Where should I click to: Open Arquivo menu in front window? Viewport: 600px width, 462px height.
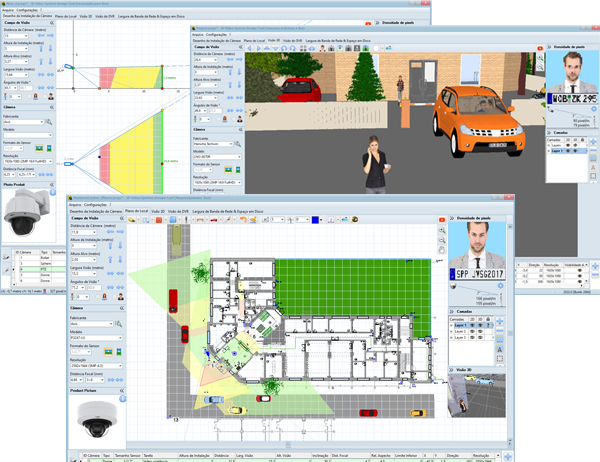pyautogui.click(x=75, y=205)
